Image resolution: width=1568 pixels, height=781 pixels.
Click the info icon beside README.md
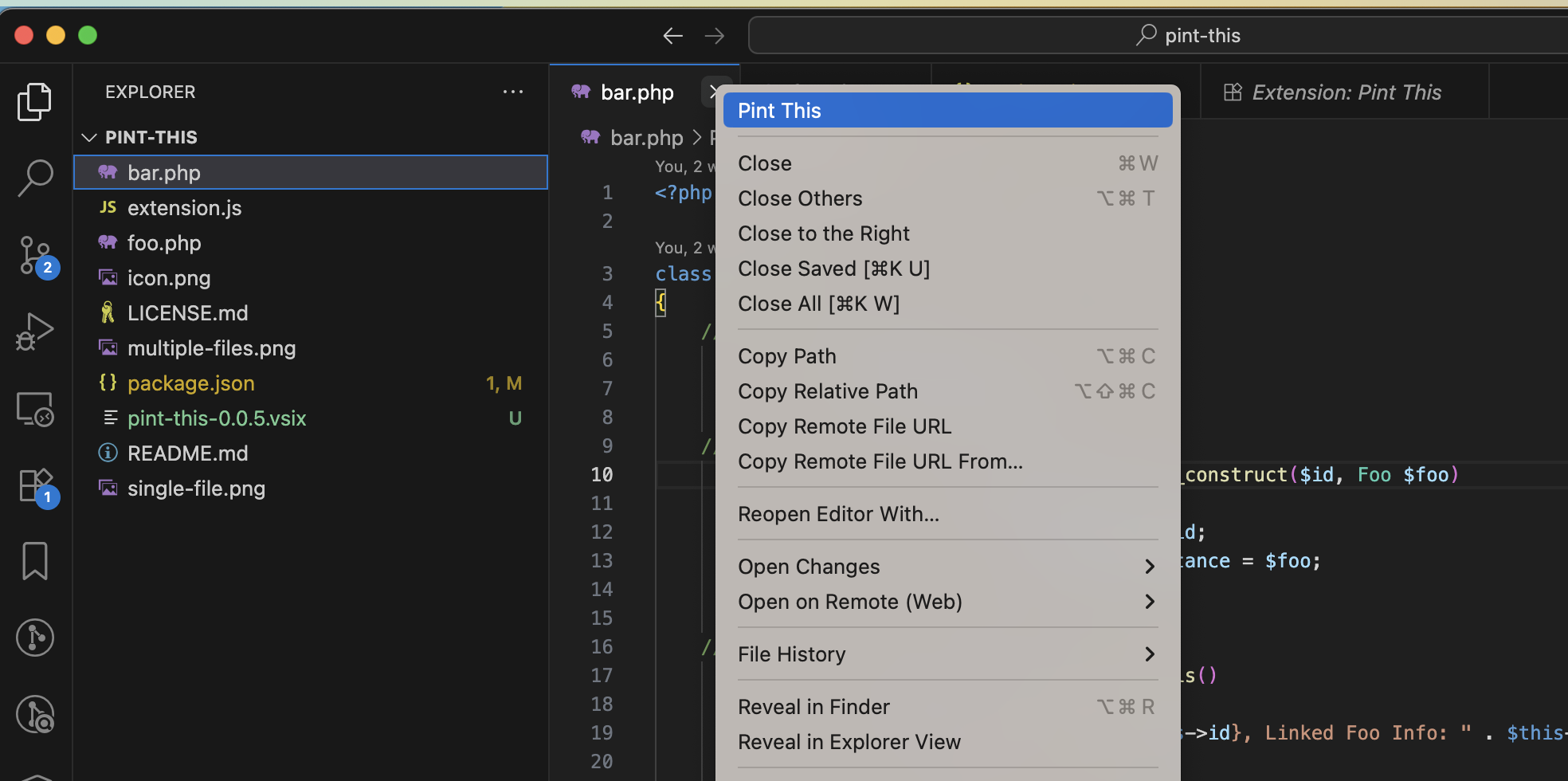[108, 453]
